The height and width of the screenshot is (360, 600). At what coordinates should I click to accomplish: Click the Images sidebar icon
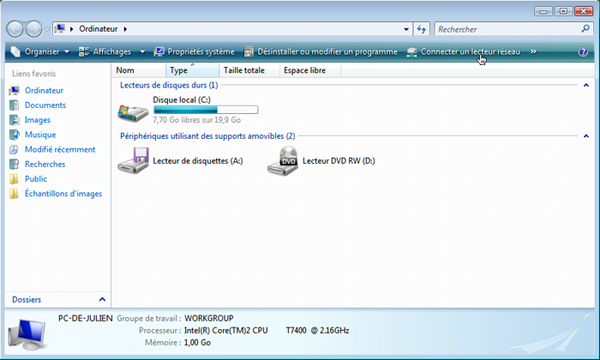[14, 120]
